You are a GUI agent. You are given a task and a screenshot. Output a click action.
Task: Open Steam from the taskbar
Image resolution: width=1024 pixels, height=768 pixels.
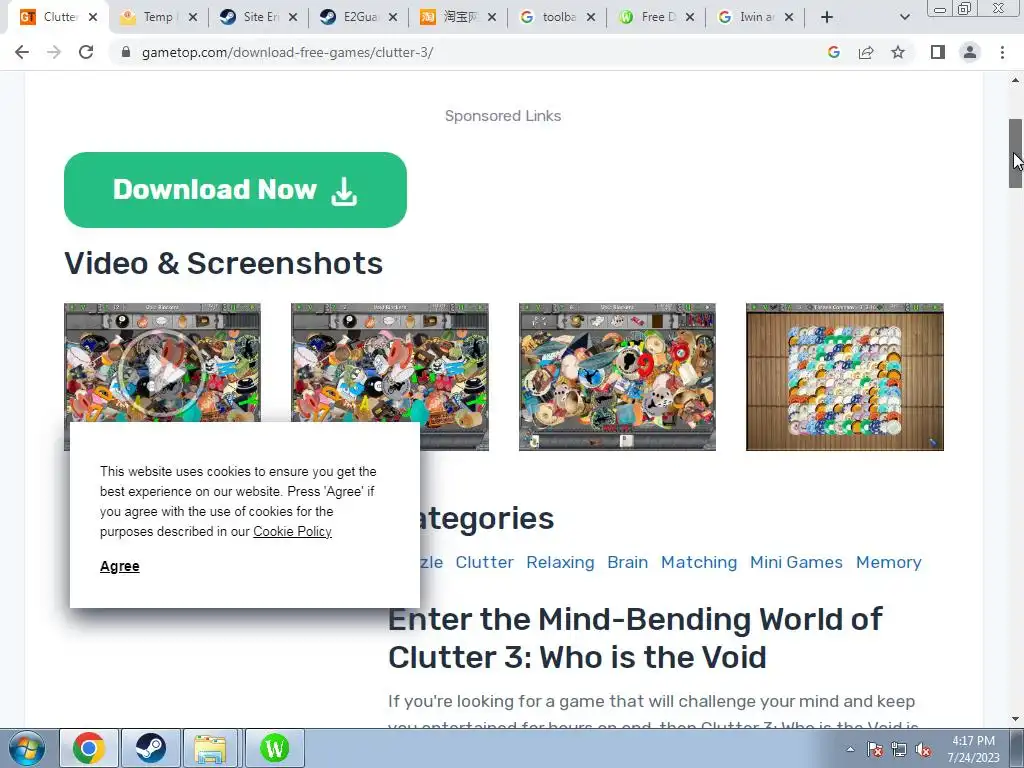[150, 748]
